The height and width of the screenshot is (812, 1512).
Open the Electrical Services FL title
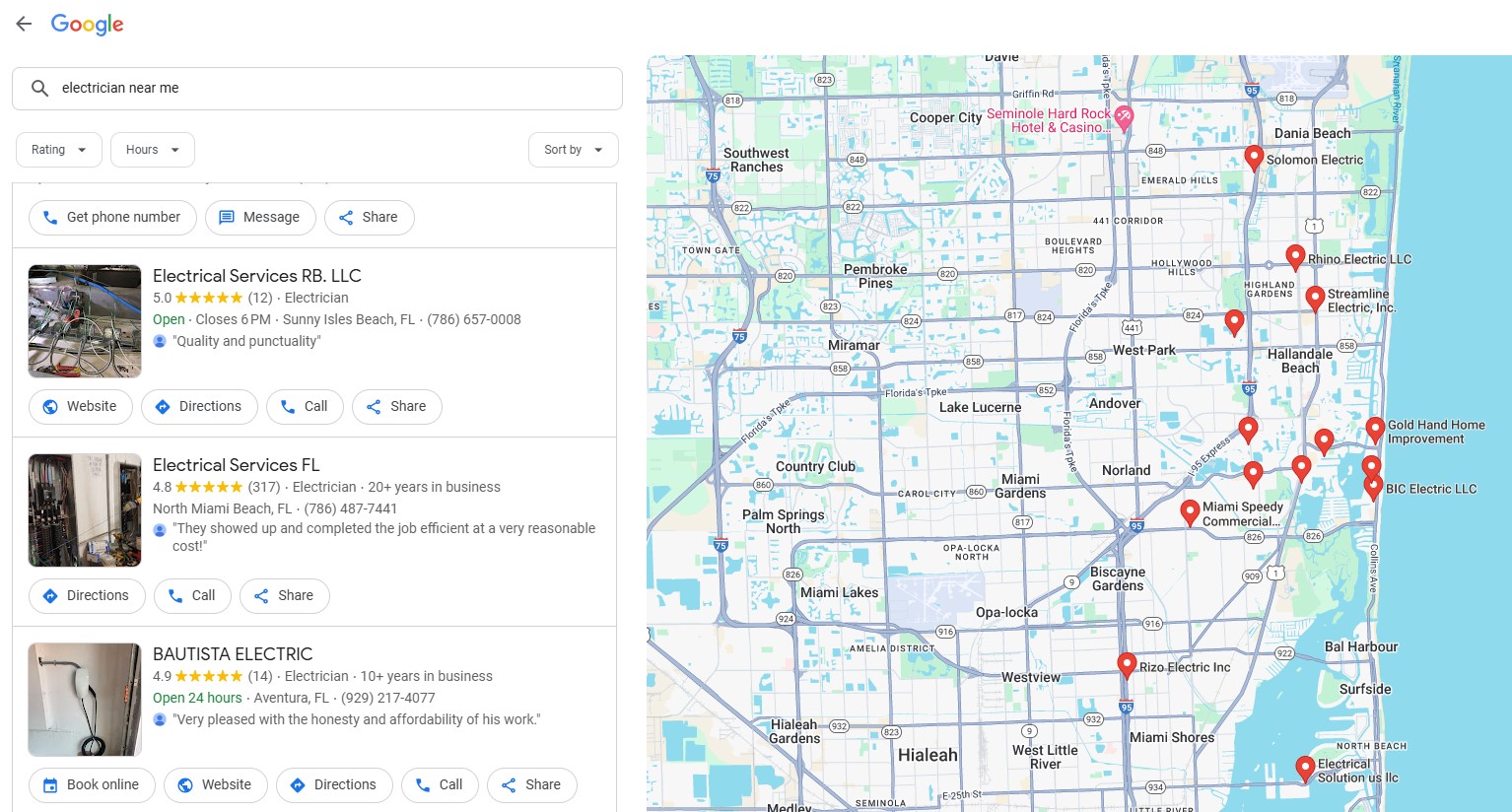pos(237,465)
